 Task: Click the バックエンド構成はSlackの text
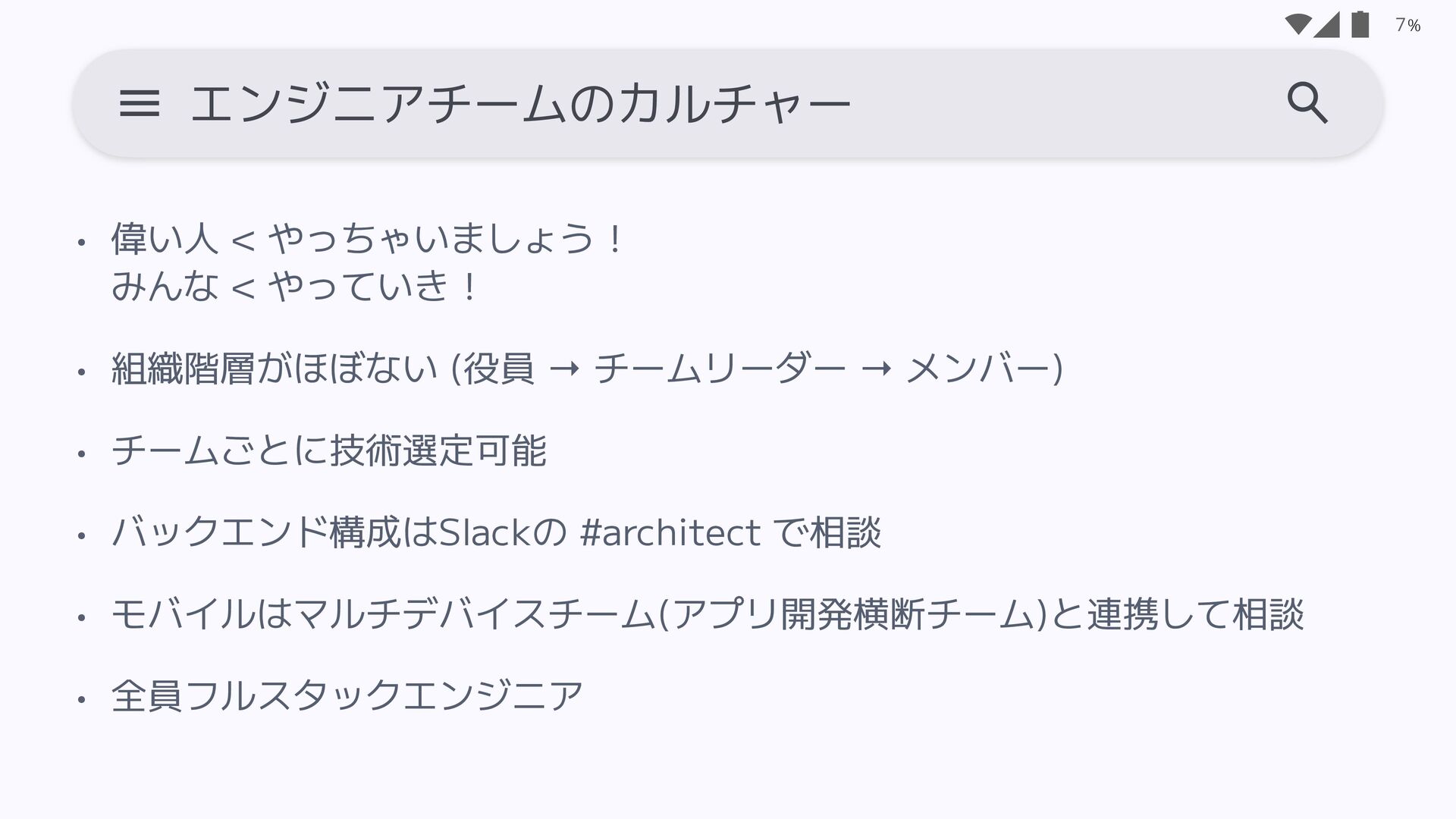tap(338, 533)
